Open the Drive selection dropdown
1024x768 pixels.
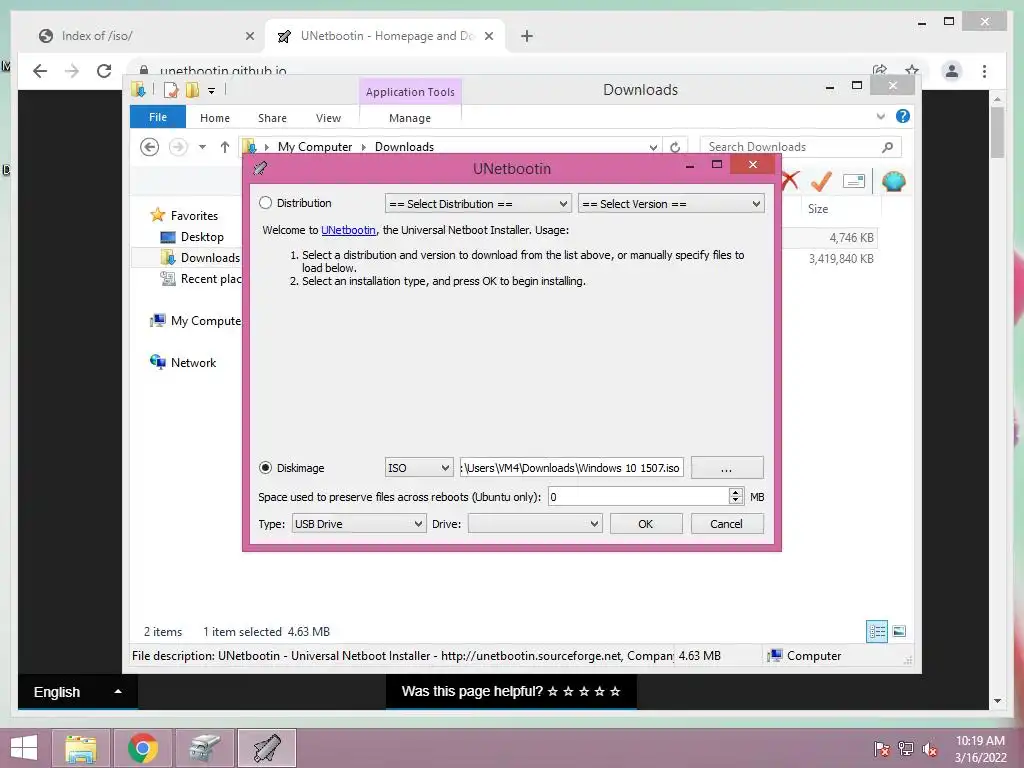(x=535, y=524)
